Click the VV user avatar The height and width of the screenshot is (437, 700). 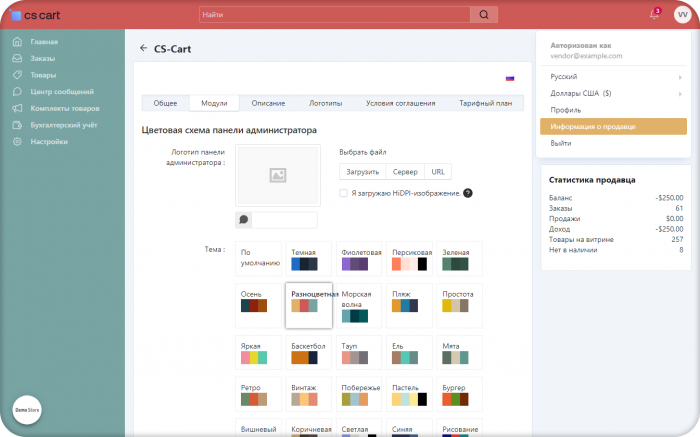(x=682, y=15)
